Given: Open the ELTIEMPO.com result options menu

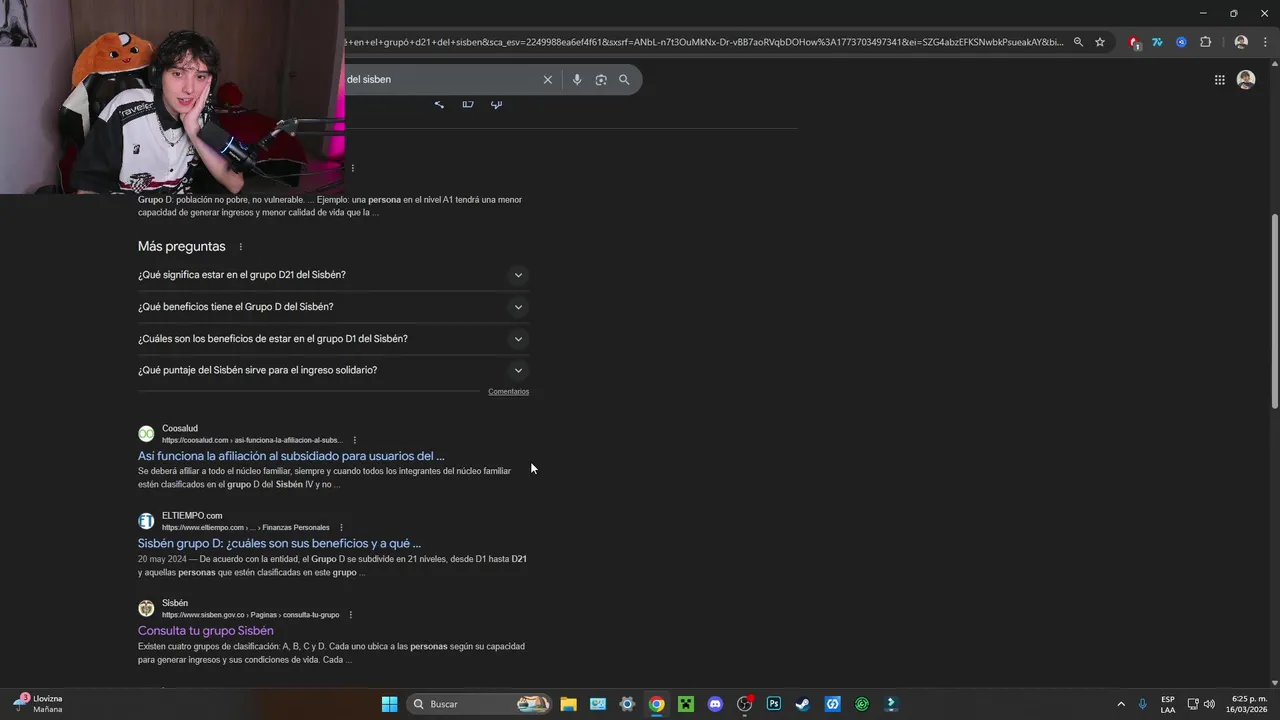Looking at the screenshot, I should (x=341, y=527).
